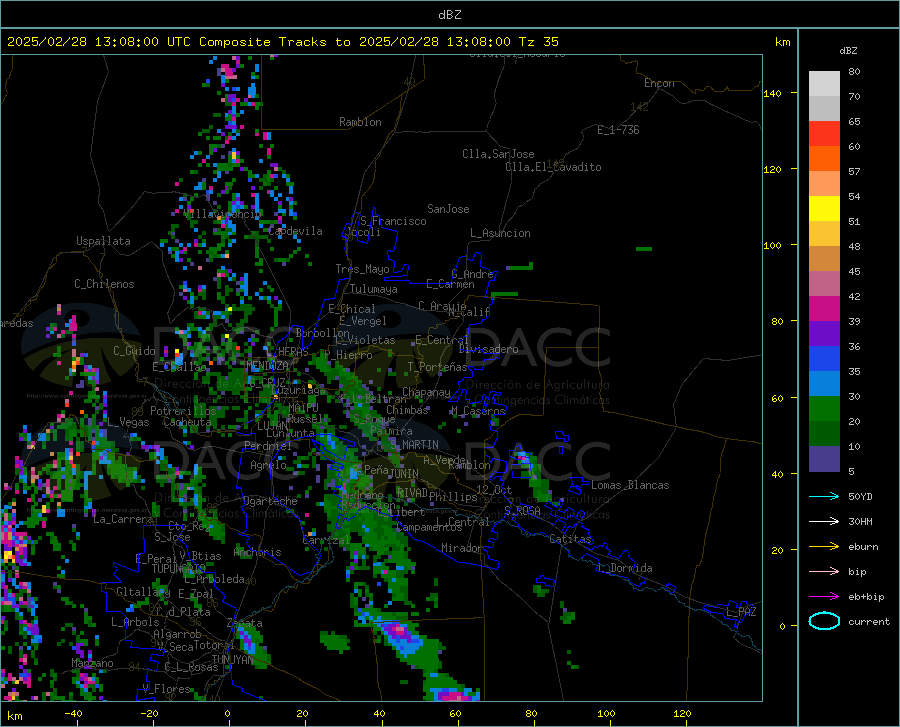Click the 'Potrerillos' map label
The width and height of the screenshot is (900, 727).
coord(183,411)
